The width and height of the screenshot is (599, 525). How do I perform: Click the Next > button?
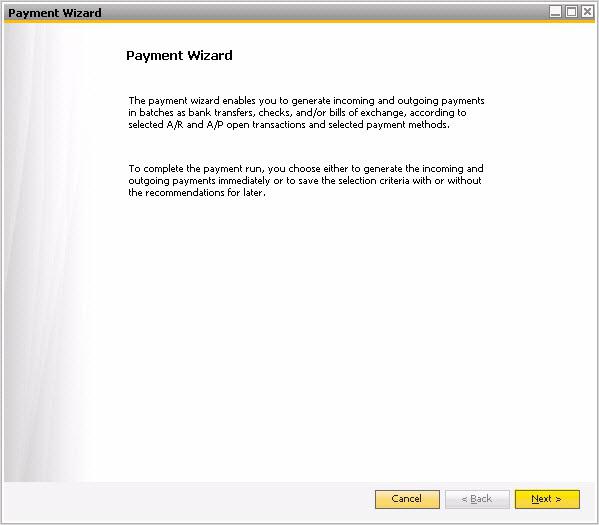coord(547,499)
